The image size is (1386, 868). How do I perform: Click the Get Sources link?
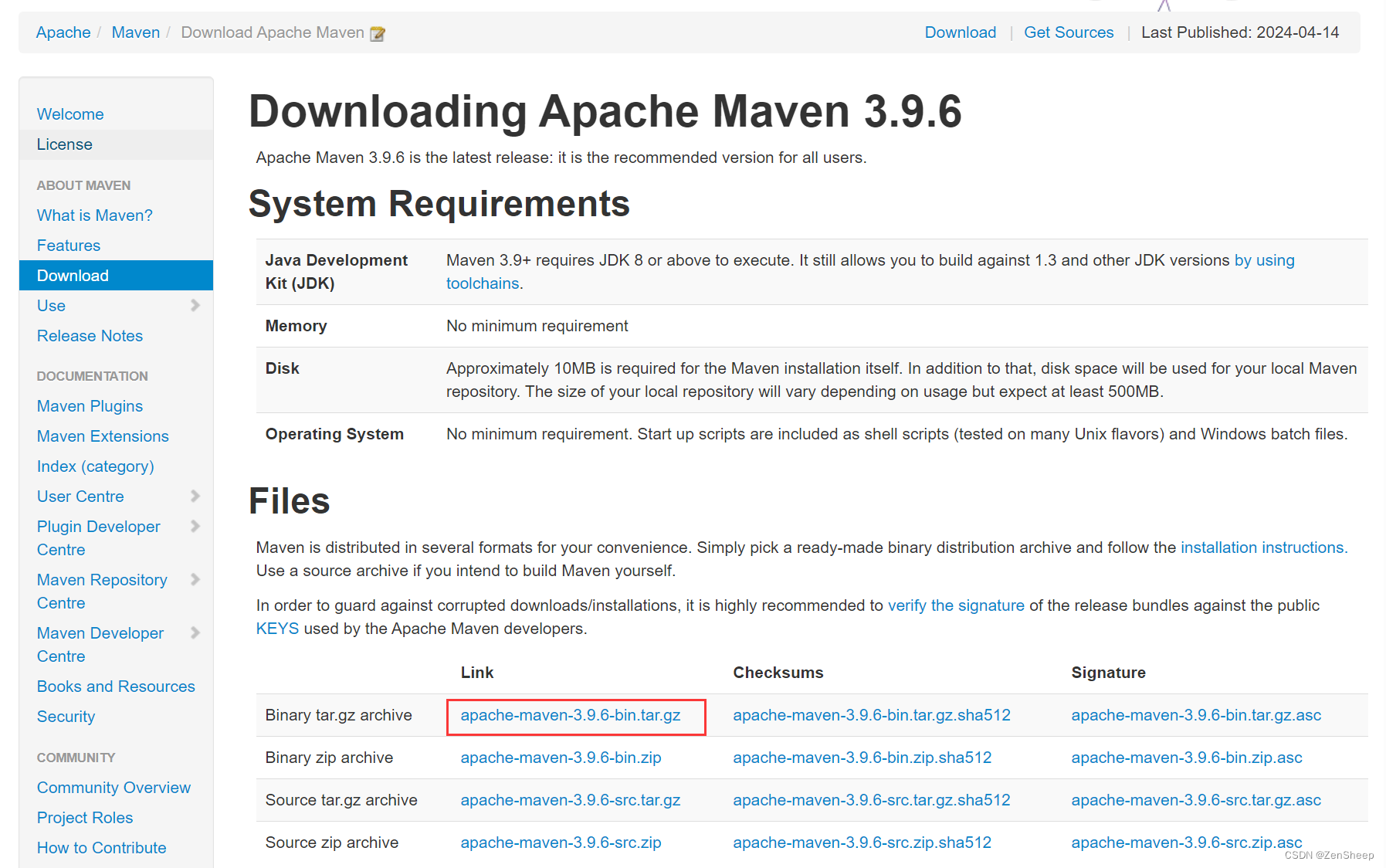point(1069,32)
